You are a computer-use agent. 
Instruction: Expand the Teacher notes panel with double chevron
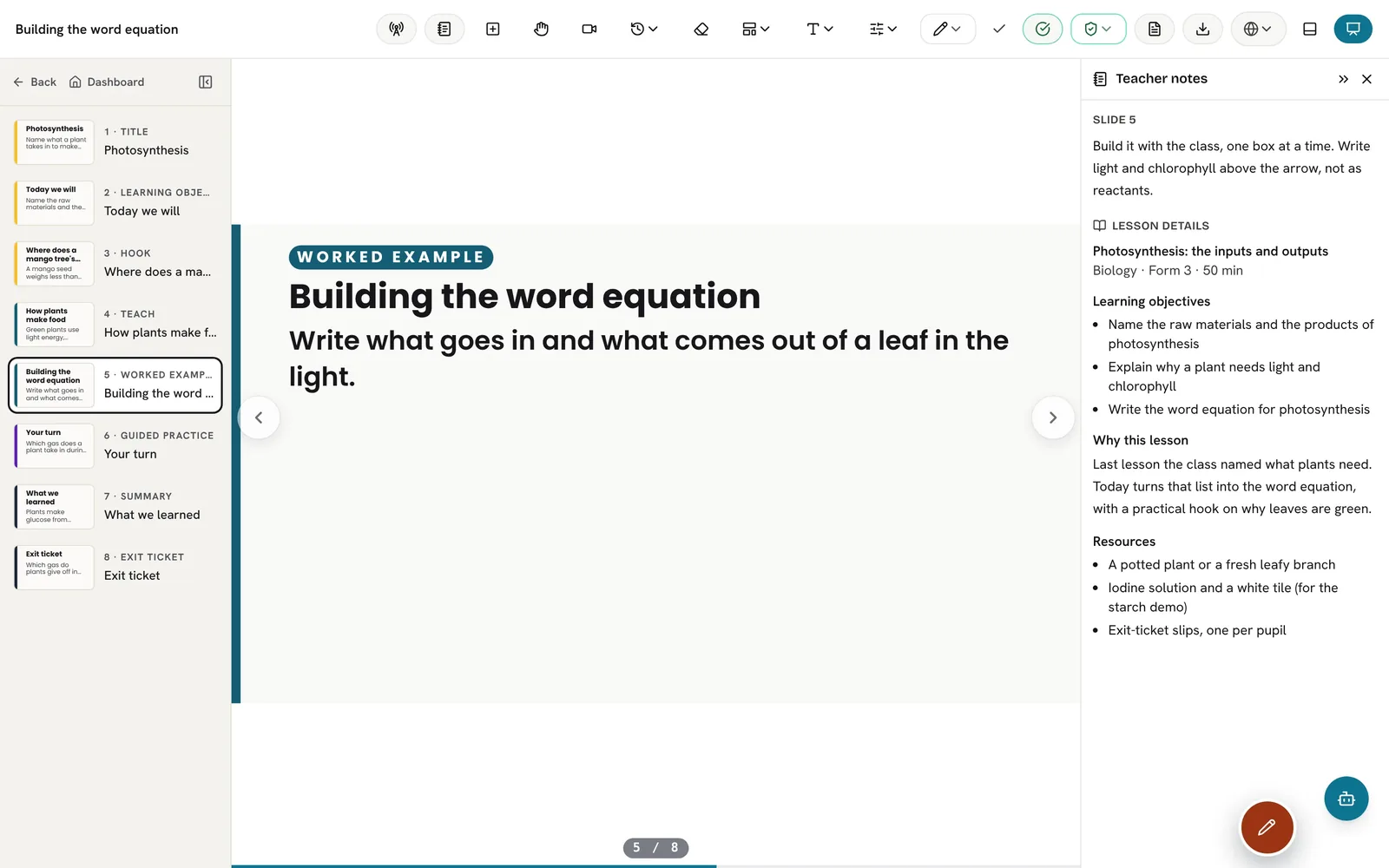pyautogui.click(x=1343, y=79)
